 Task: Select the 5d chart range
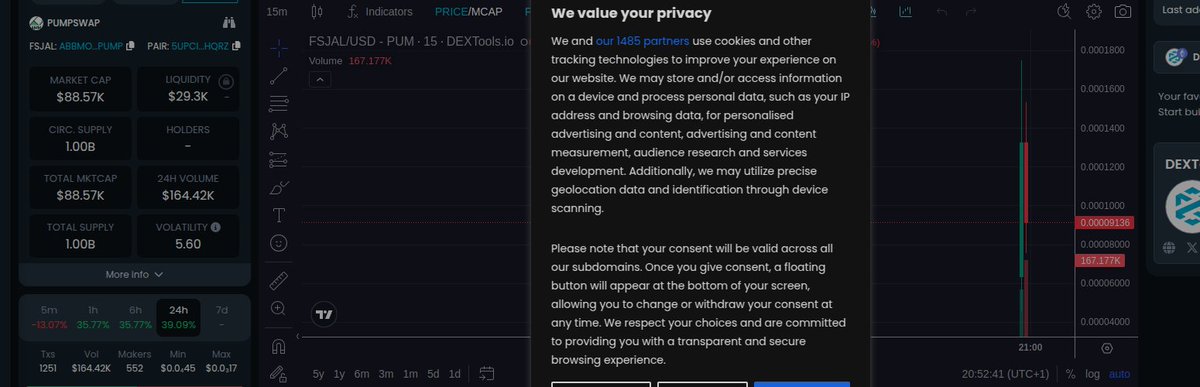[x=433, y=374]
